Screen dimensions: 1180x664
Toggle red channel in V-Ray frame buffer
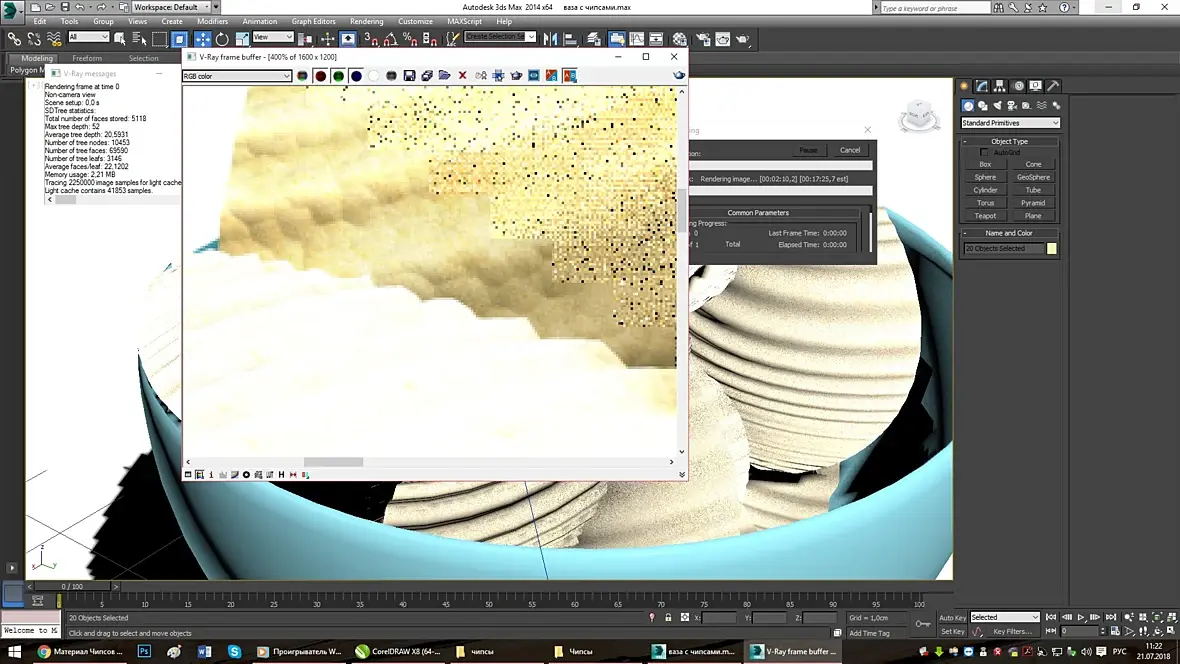[320, 76]
